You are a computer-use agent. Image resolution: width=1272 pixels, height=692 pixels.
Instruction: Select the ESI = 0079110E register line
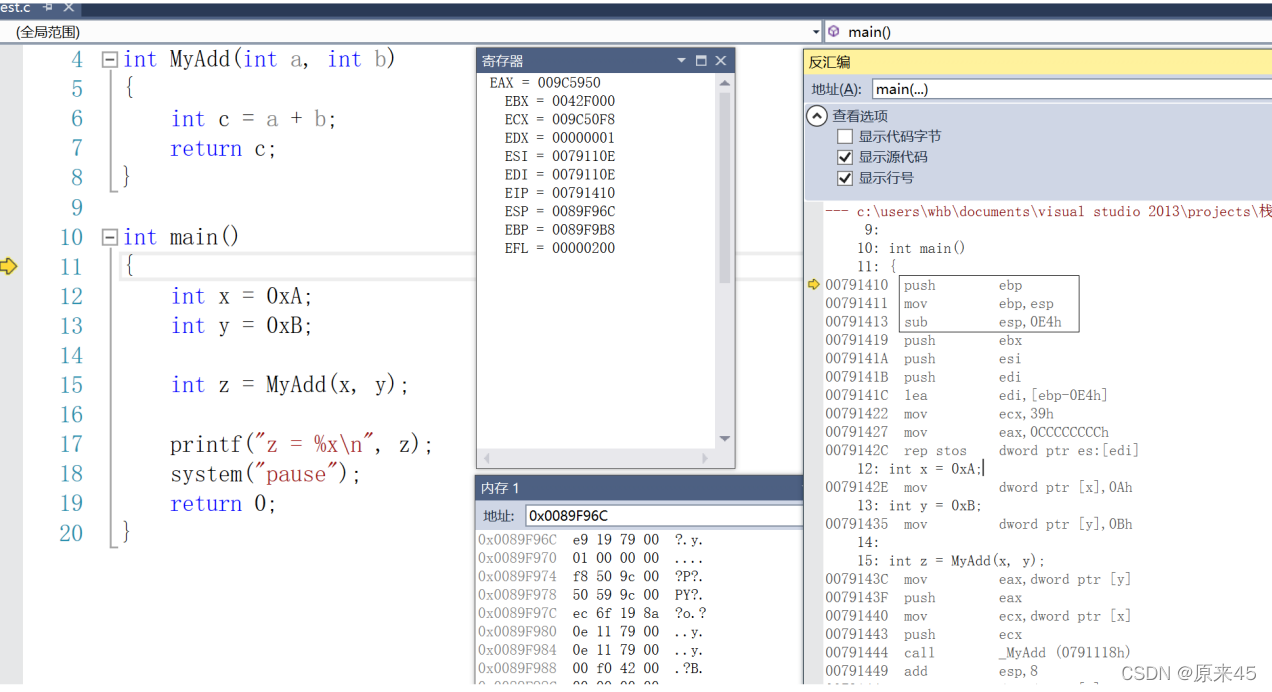coord(559,156)
